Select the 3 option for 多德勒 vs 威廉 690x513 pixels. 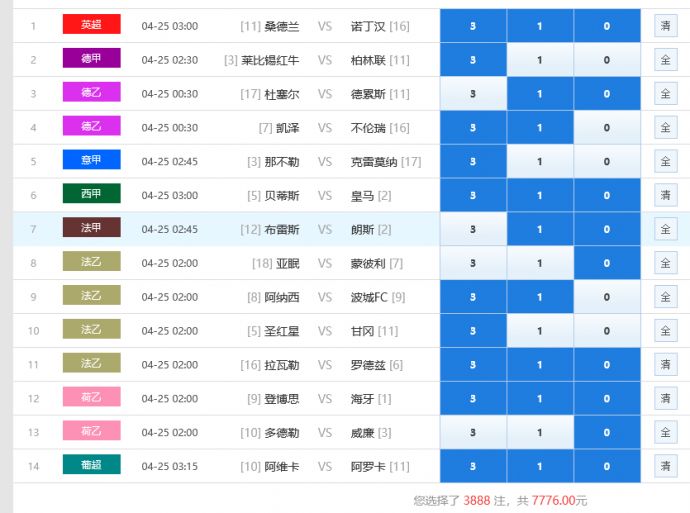473,433
